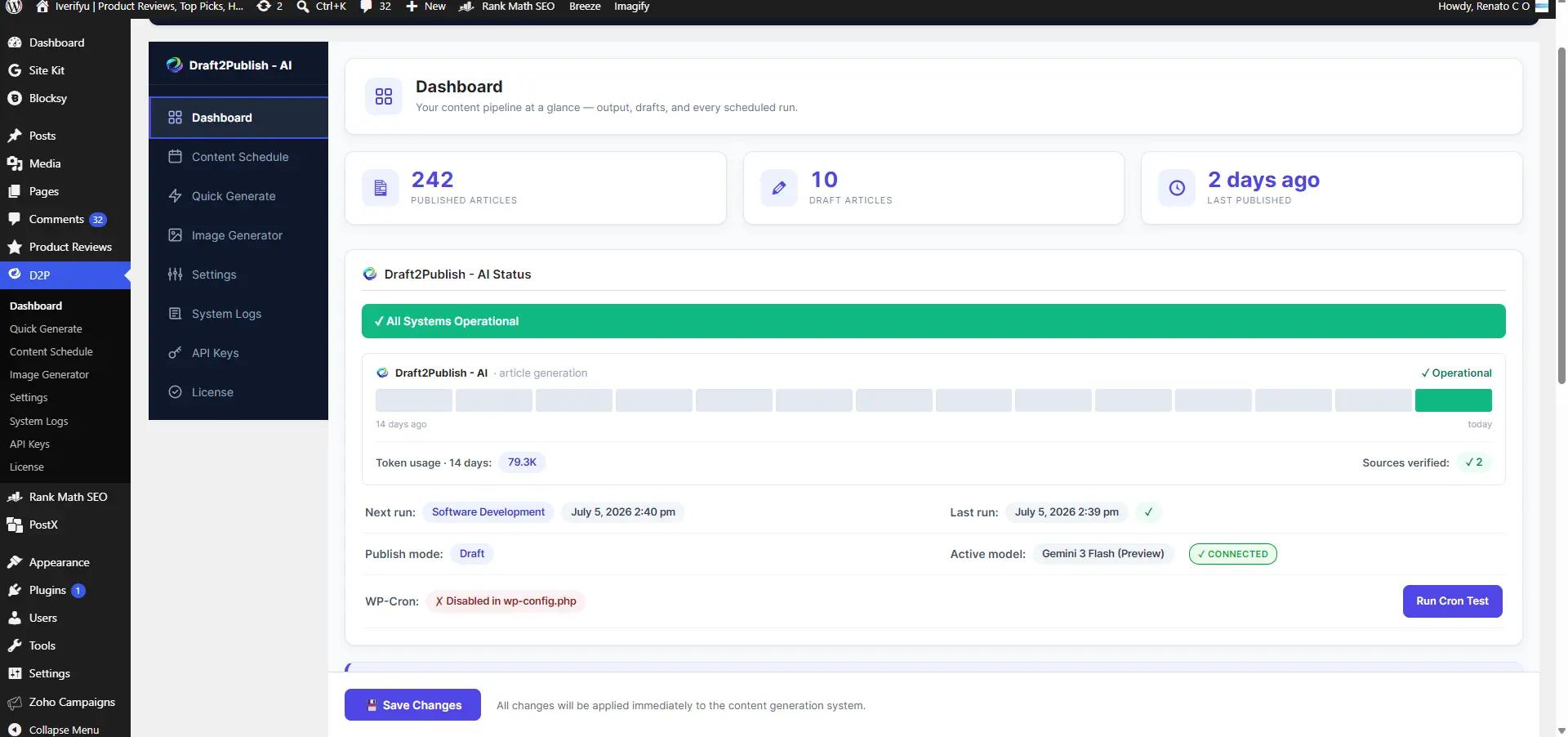
Task: Open Content Schedule calendar tab
Action: click(238, 157)
